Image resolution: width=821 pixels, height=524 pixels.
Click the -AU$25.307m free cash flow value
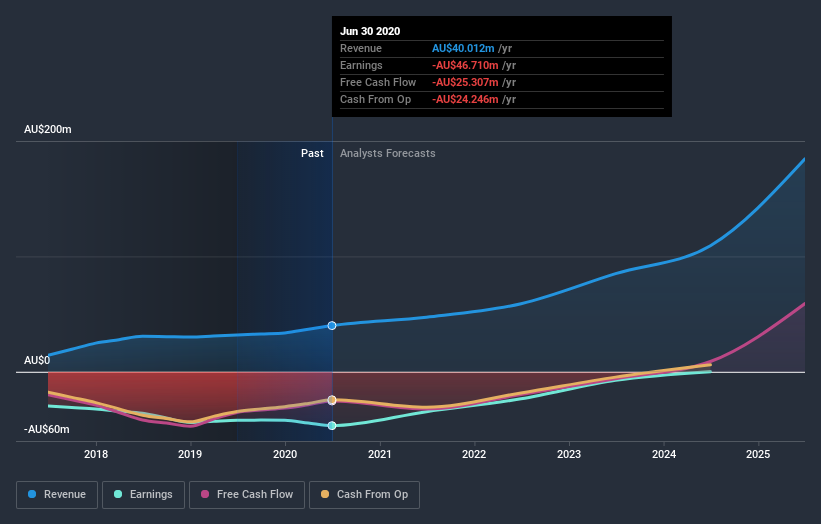[x=465, y=82]
